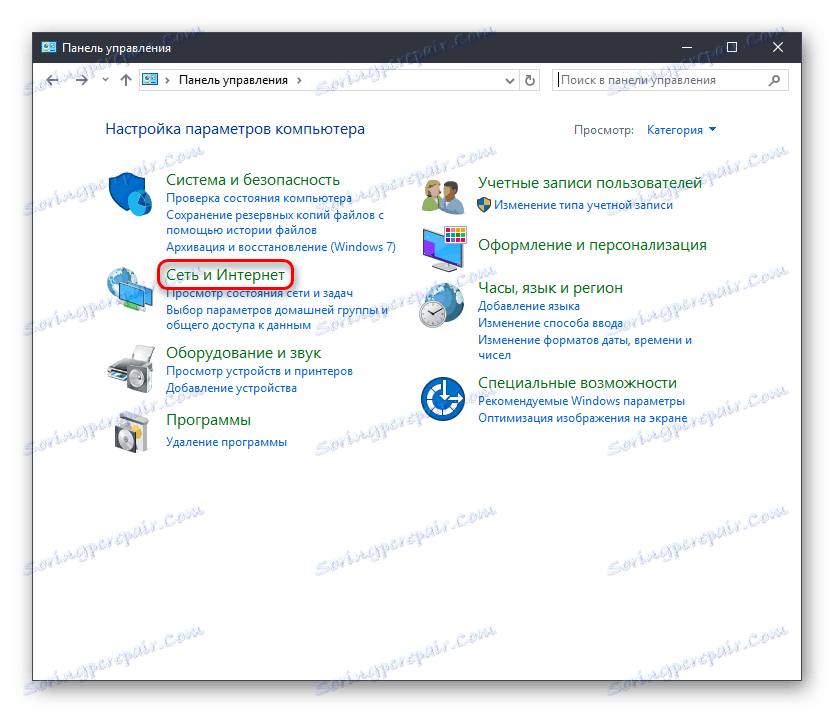Open the address bar history dropdown

point(509,79)
